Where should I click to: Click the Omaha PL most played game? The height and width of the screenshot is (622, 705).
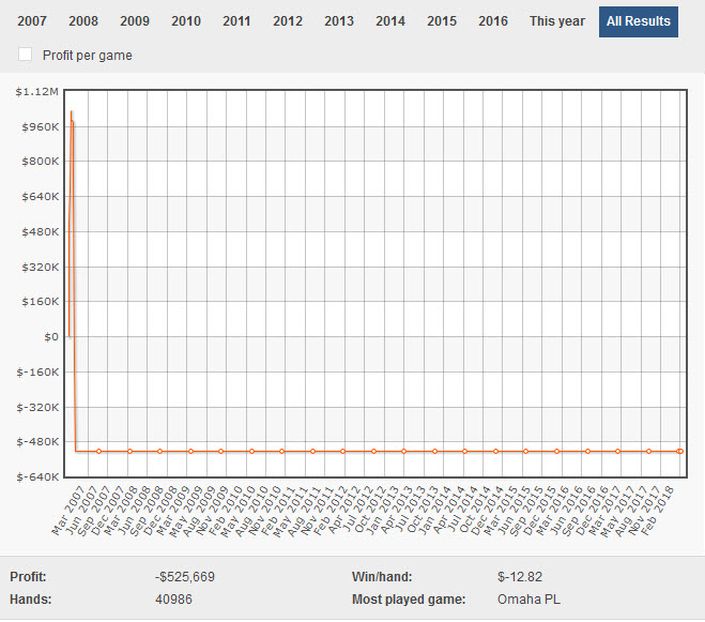point(527,600)
